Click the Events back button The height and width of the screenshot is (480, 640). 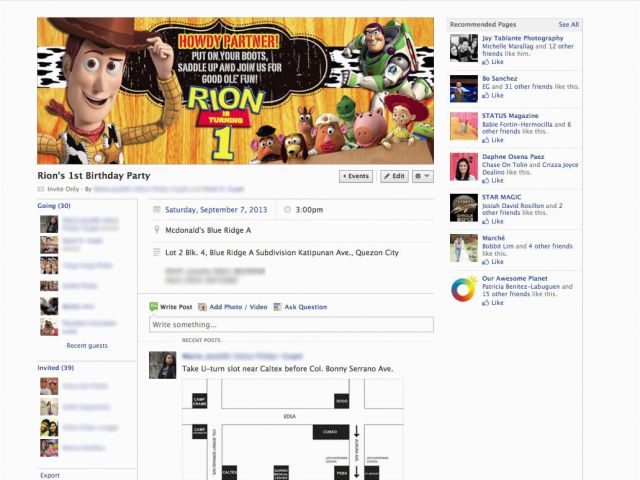356,176
